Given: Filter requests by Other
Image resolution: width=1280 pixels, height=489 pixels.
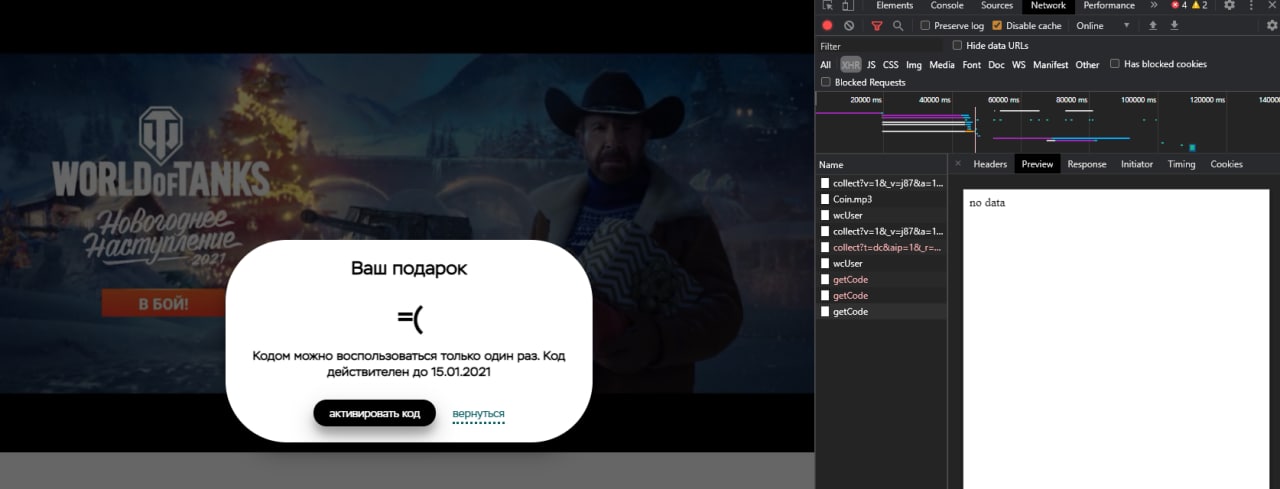Looking at the screenshot, I should click(x=1087, y=65).
